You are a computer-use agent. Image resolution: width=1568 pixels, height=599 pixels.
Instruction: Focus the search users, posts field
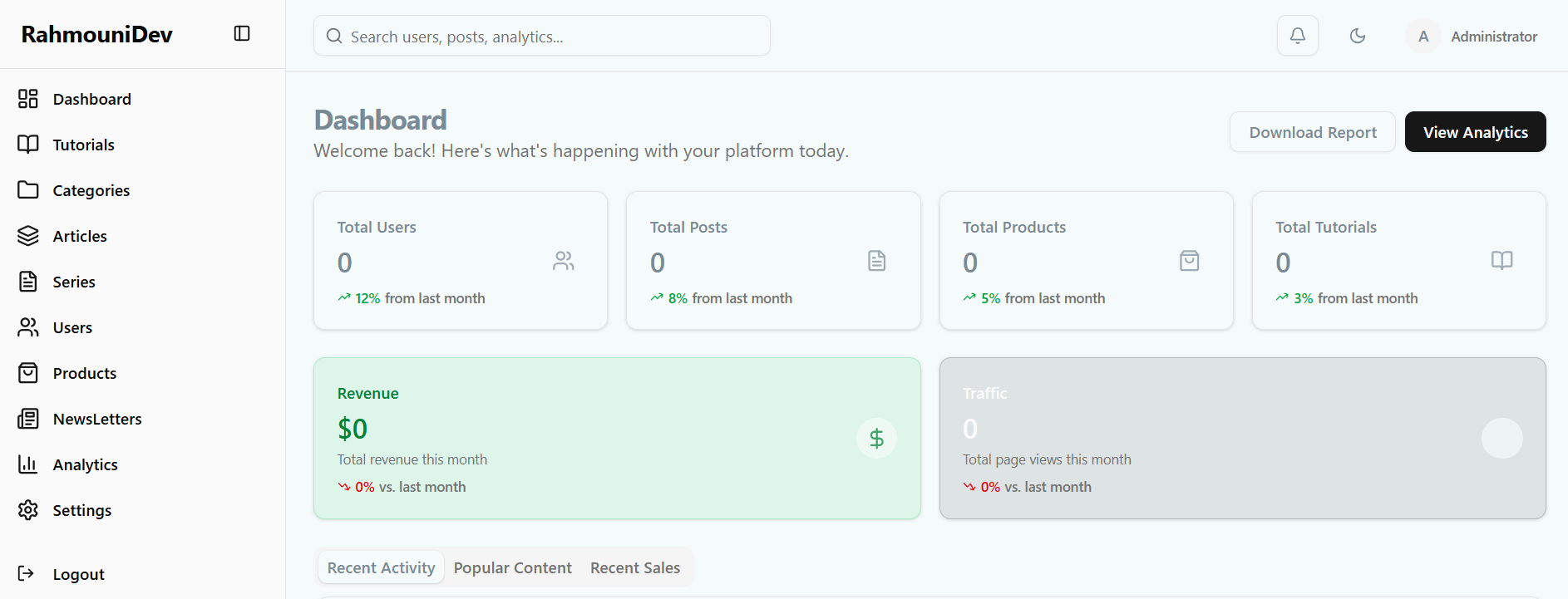click(549, 37)
